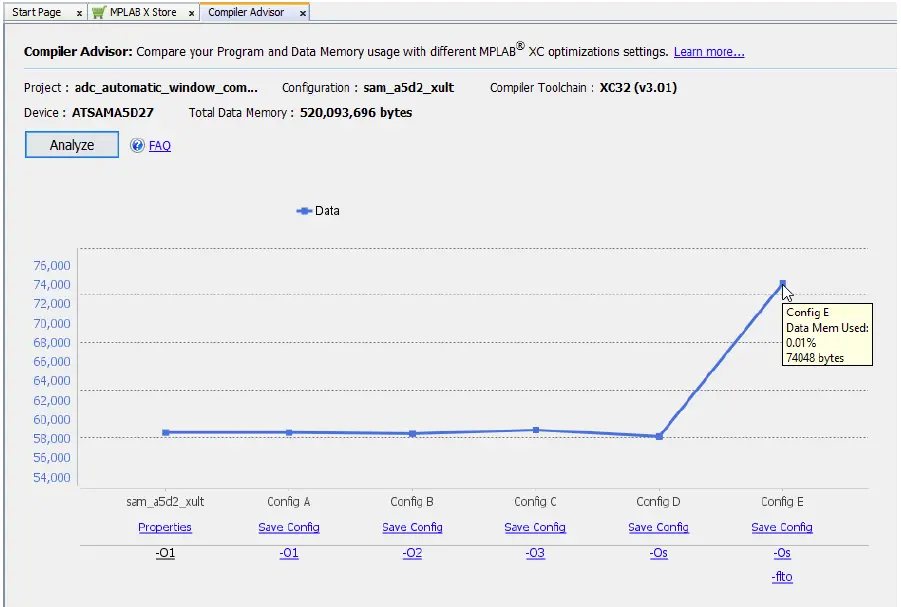Open the -O2 option under Config B
This screenshot has height=607, width=901.
[413, 553]
